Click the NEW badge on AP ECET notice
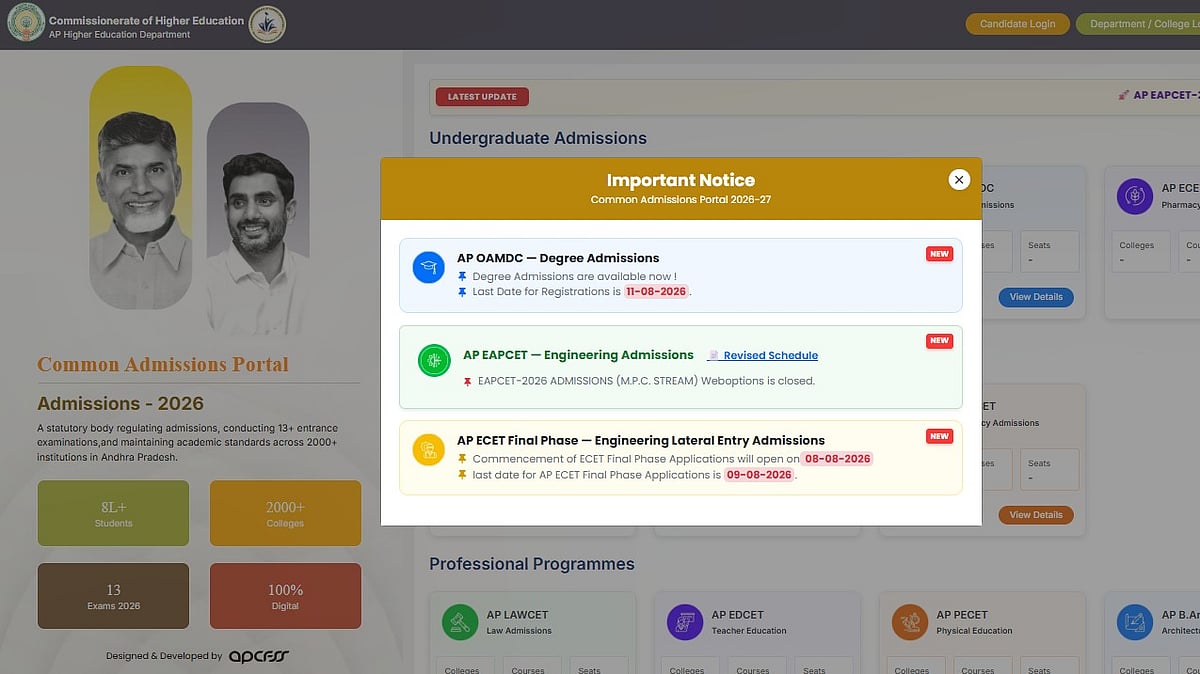This screenshot has height=674, width=1200. (x=939, y=436)
